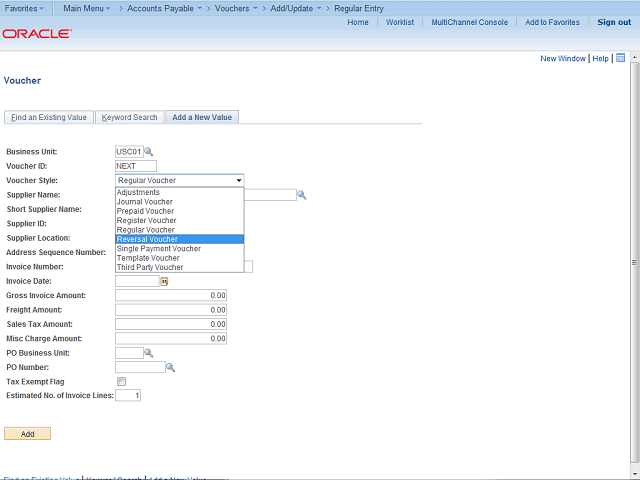Screen dimensions: 640x480
Task: Open the Supplier Name lookup icon
Action: coord(301,195)
